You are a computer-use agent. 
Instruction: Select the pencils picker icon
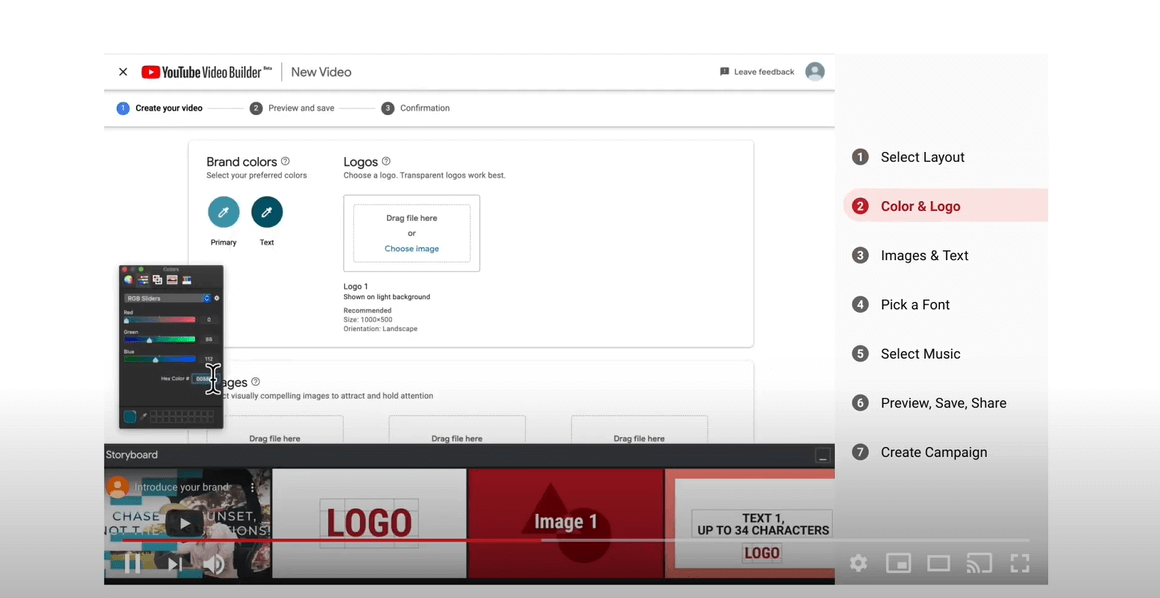(x=187, y=280)
